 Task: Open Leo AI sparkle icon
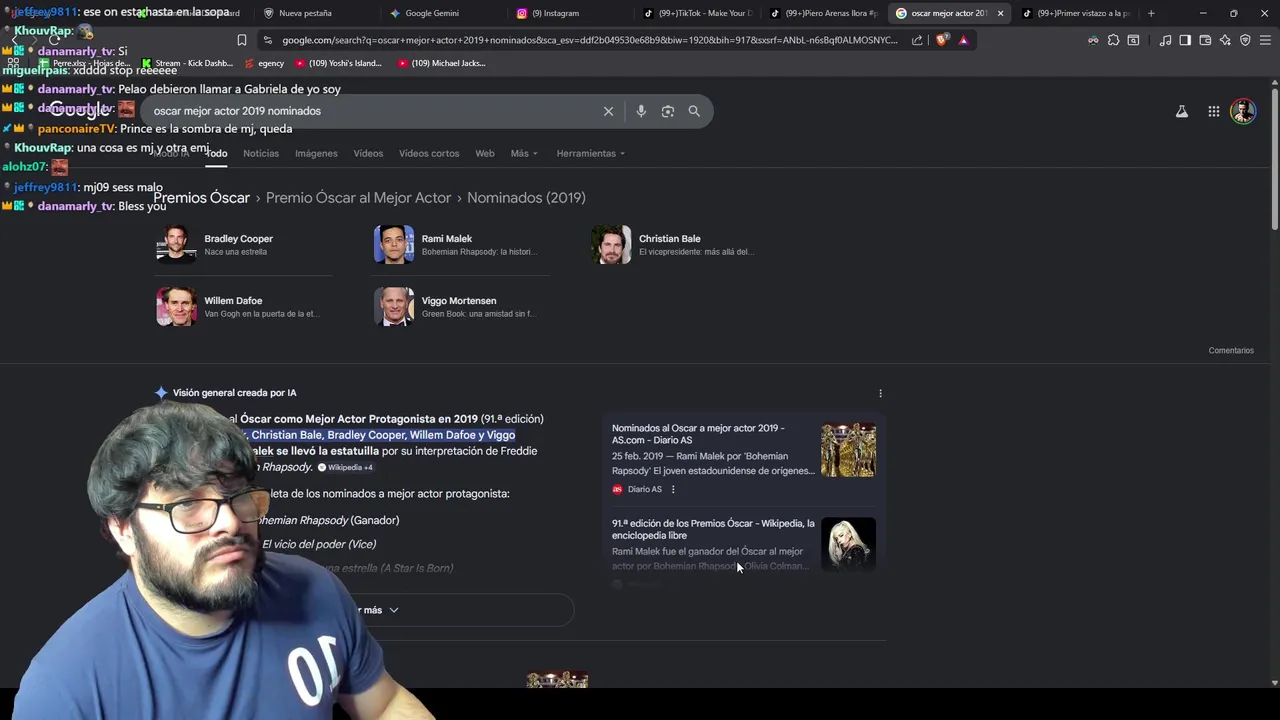1225,40
